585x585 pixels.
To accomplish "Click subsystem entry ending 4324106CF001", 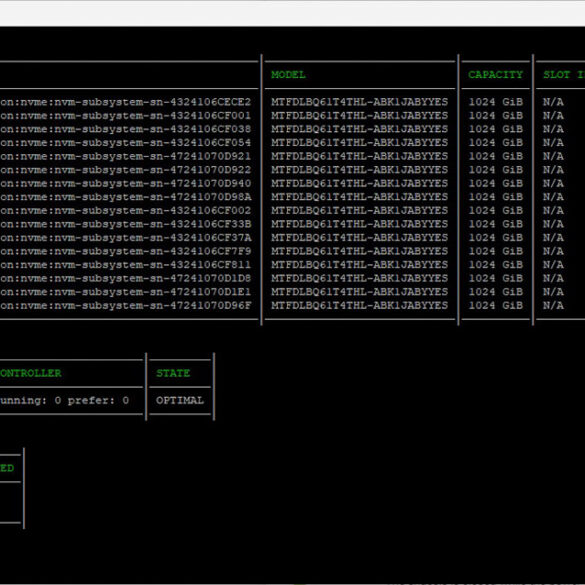I will [125, 115].
